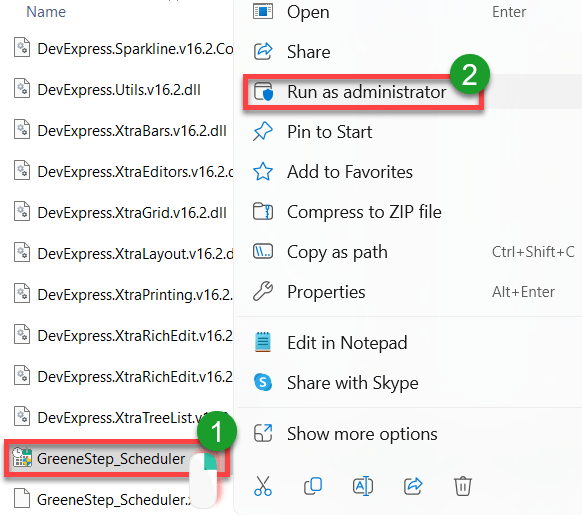Click the Cut scissors icon
The image size is (582, 515).
[263, 486]
